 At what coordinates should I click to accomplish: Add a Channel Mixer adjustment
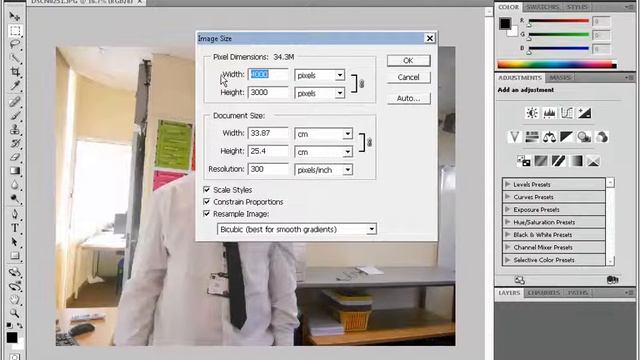(x=602, y=137)
